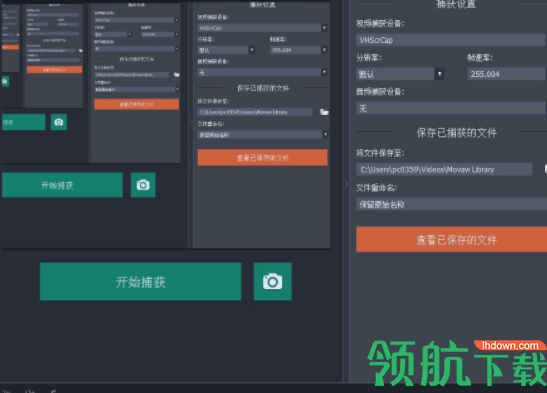Viewport: 547px width, 393px height.
Task: Open the 默认 resolution dropdown arrow in largest panel
Action: pyautogui.click(x=439, y=74)
